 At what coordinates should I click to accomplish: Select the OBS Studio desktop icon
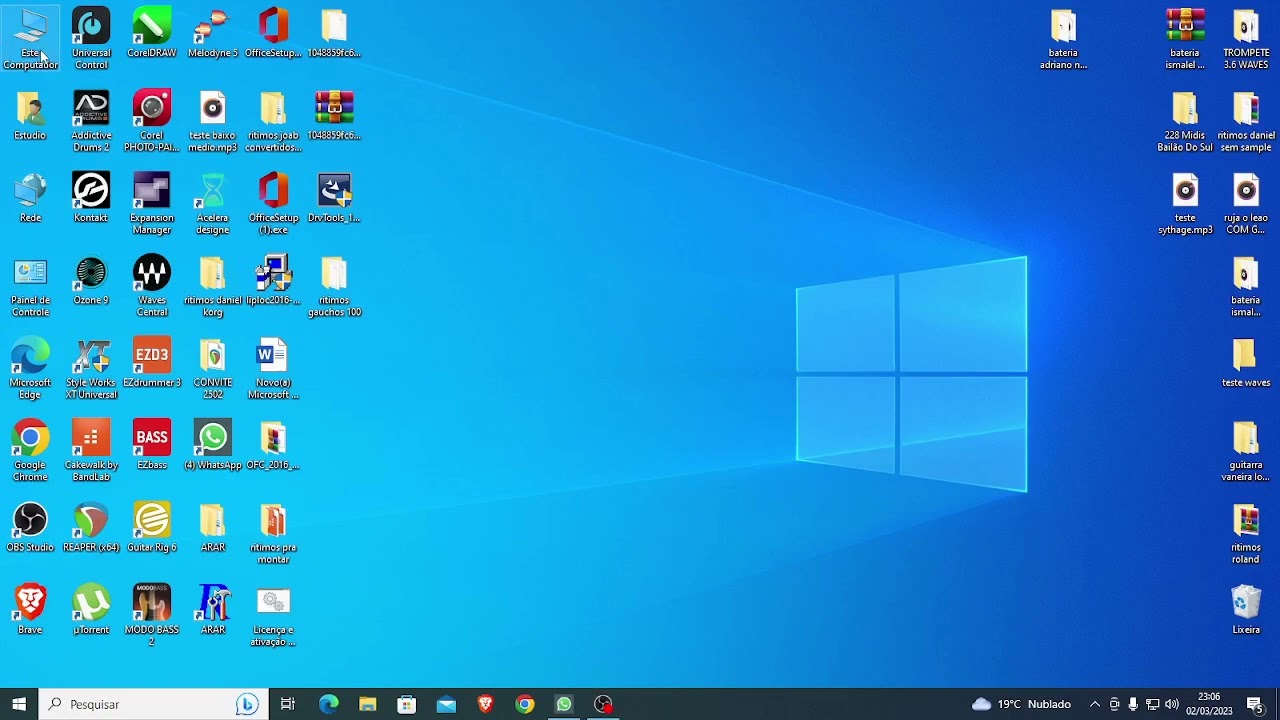[30, 528]
